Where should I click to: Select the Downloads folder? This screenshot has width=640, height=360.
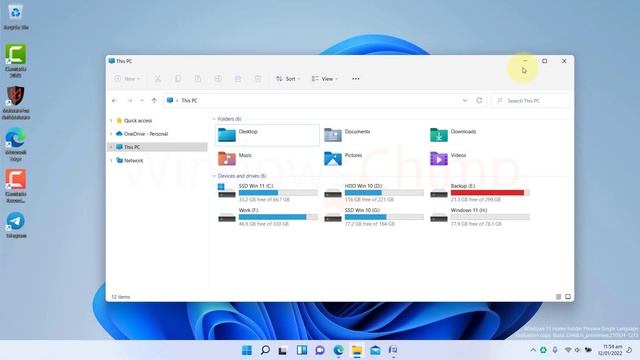(x=453, y=135)
